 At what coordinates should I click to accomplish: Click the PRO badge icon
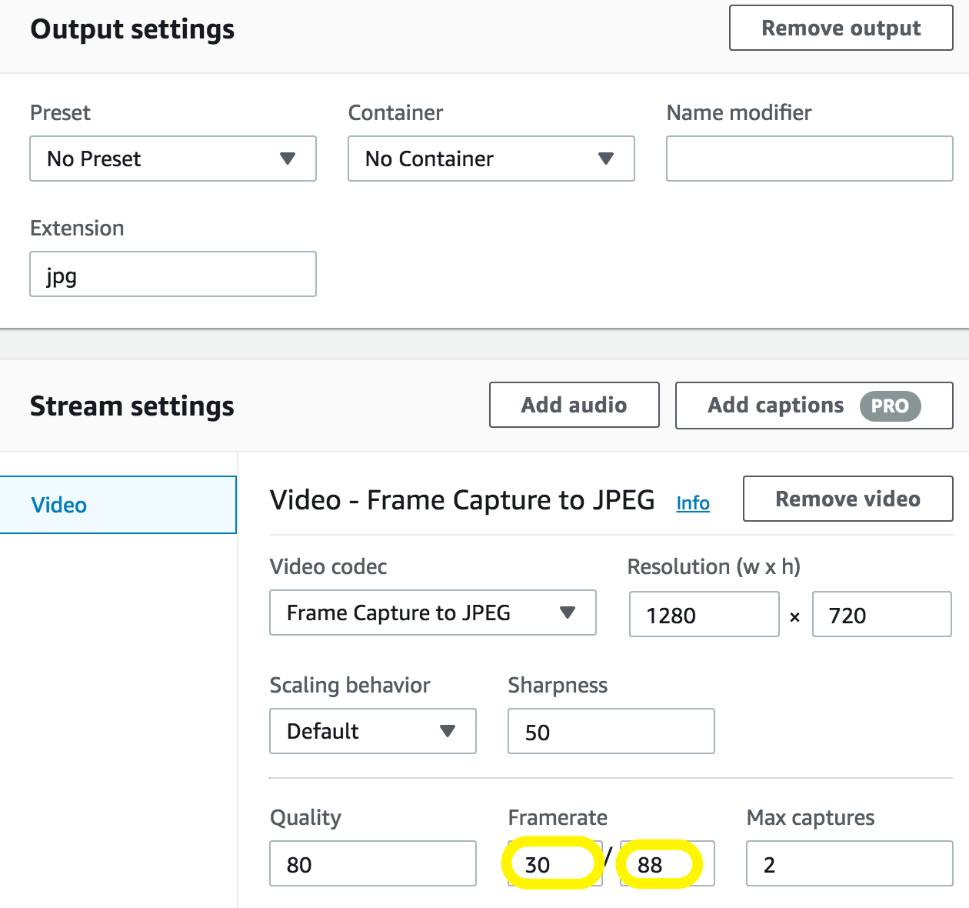[890, 406]
